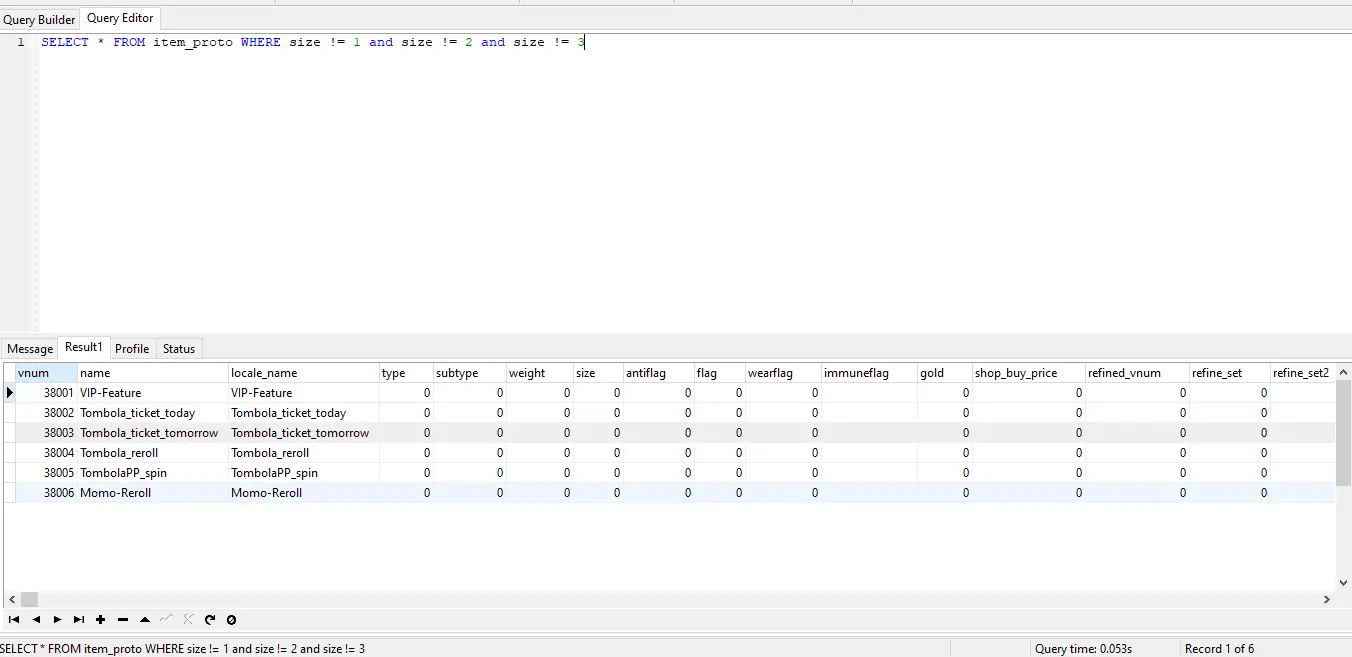Click the discard changes X icon

[x=188, y=620]
